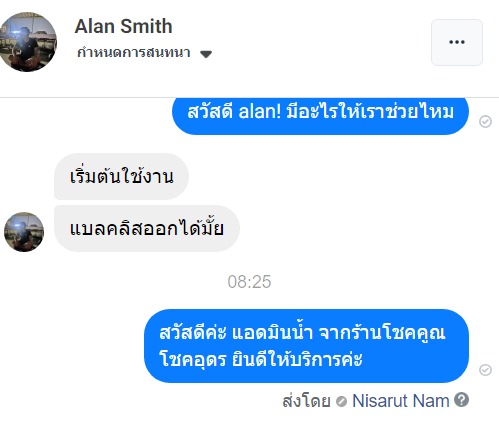Select the blue สวัสดีค่ะ แอดมินน้ำ reply bubble
This screenshot has width=499, height=436.
306,346
